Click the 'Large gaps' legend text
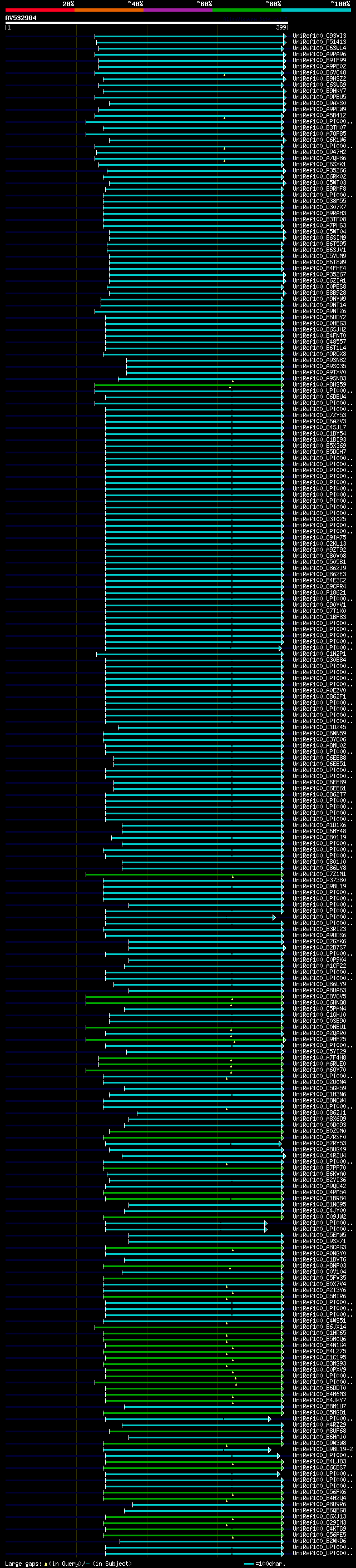The image size is (356, 1568). tap(23, 1564)
